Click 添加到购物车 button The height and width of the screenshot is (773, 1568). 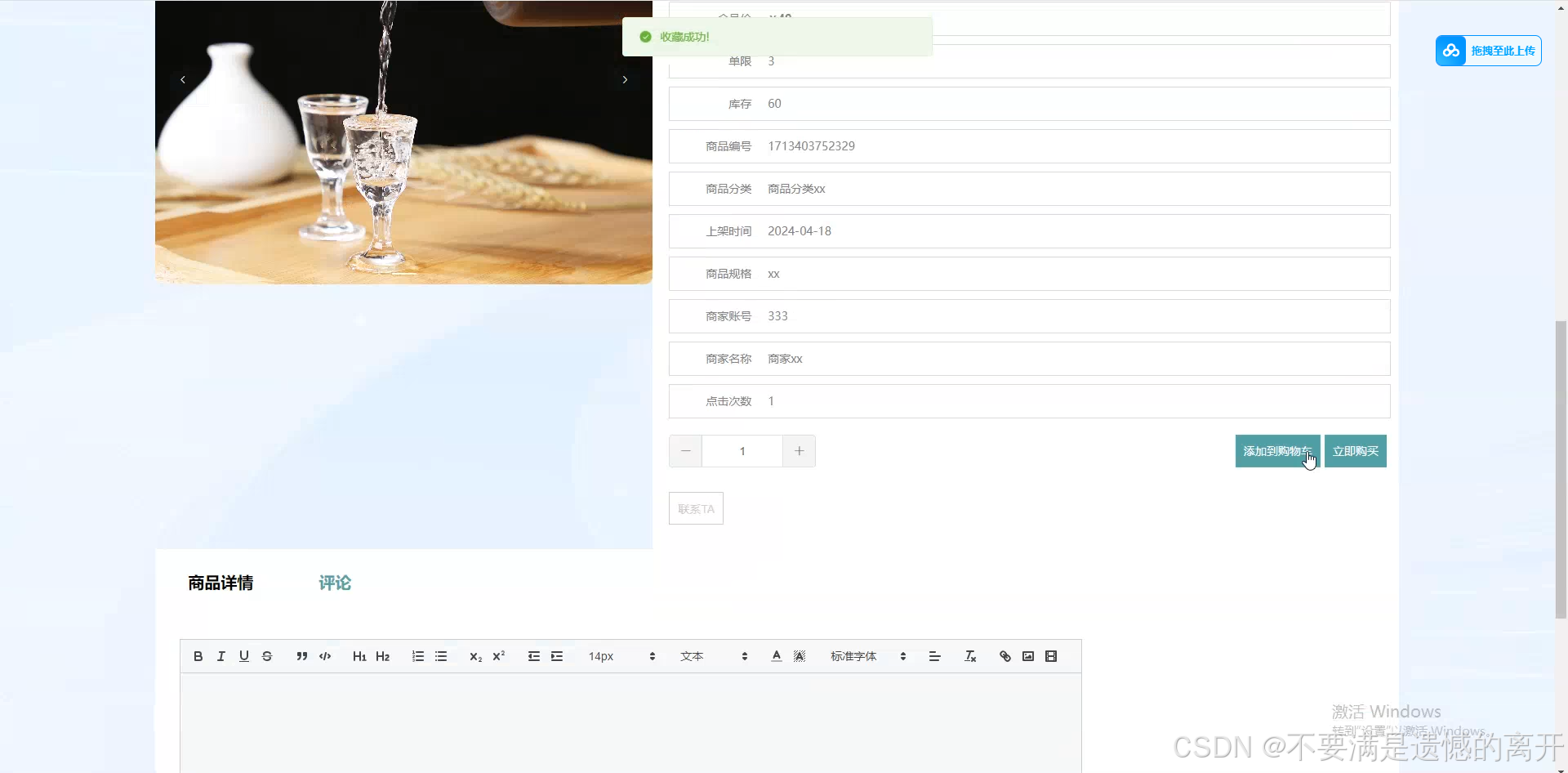(1277, 451)
